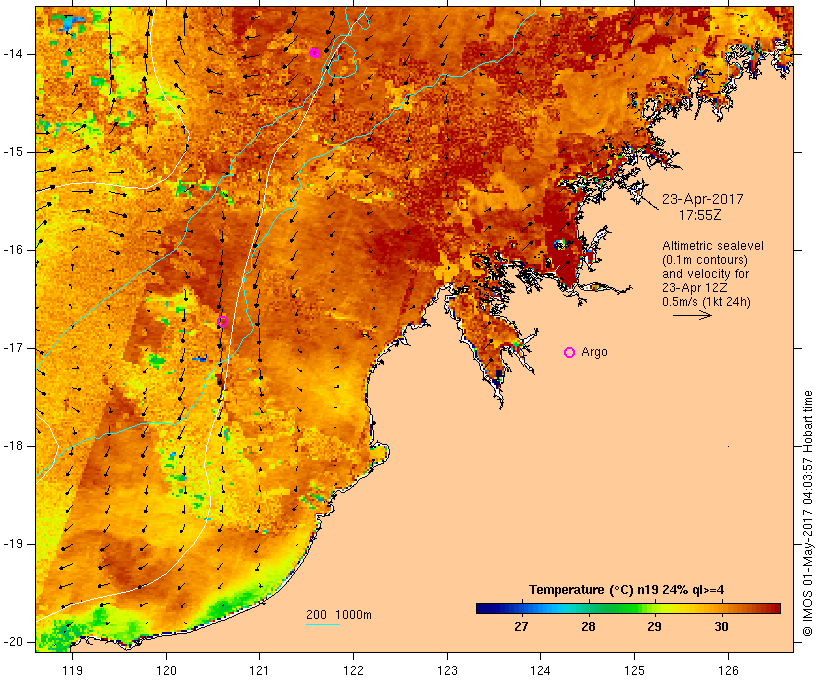820x680 pixels.
Task: Click the -14 latitude axis label
Action: coord(13,53)
